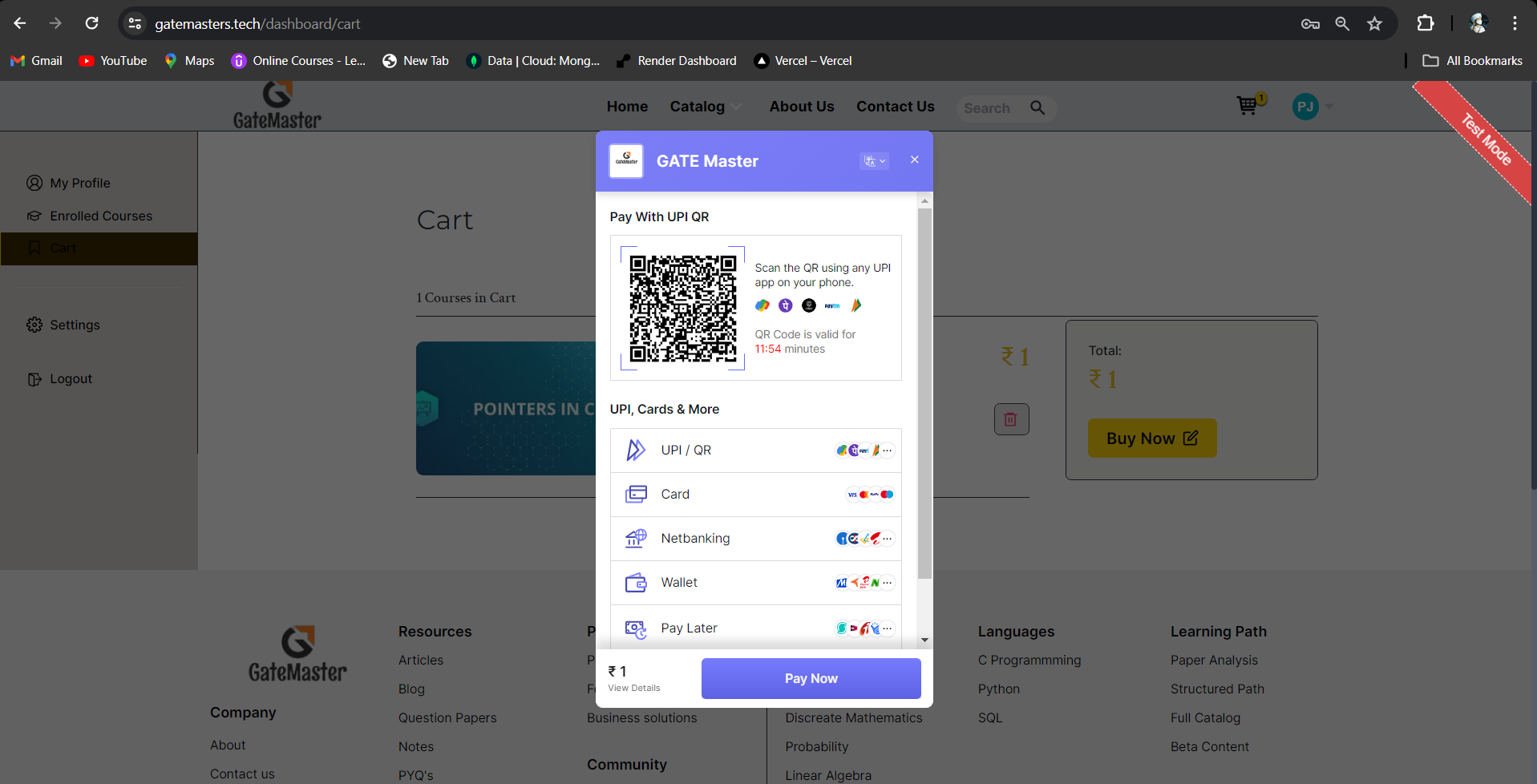Click the View Details link near the price

[x=634, y=688]
